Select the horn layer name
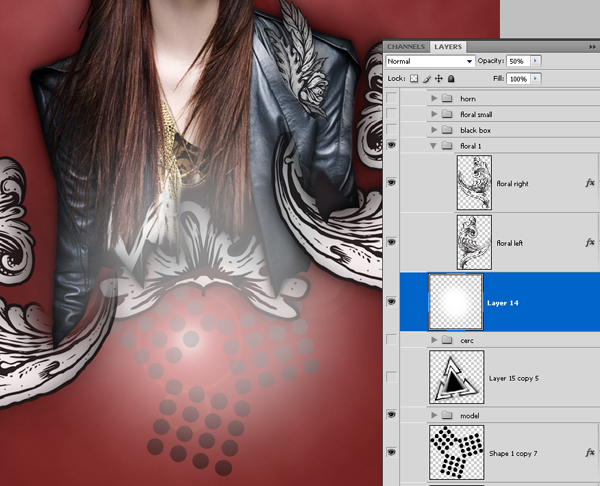This screenshot has width=600, height=486. point(468,99)
